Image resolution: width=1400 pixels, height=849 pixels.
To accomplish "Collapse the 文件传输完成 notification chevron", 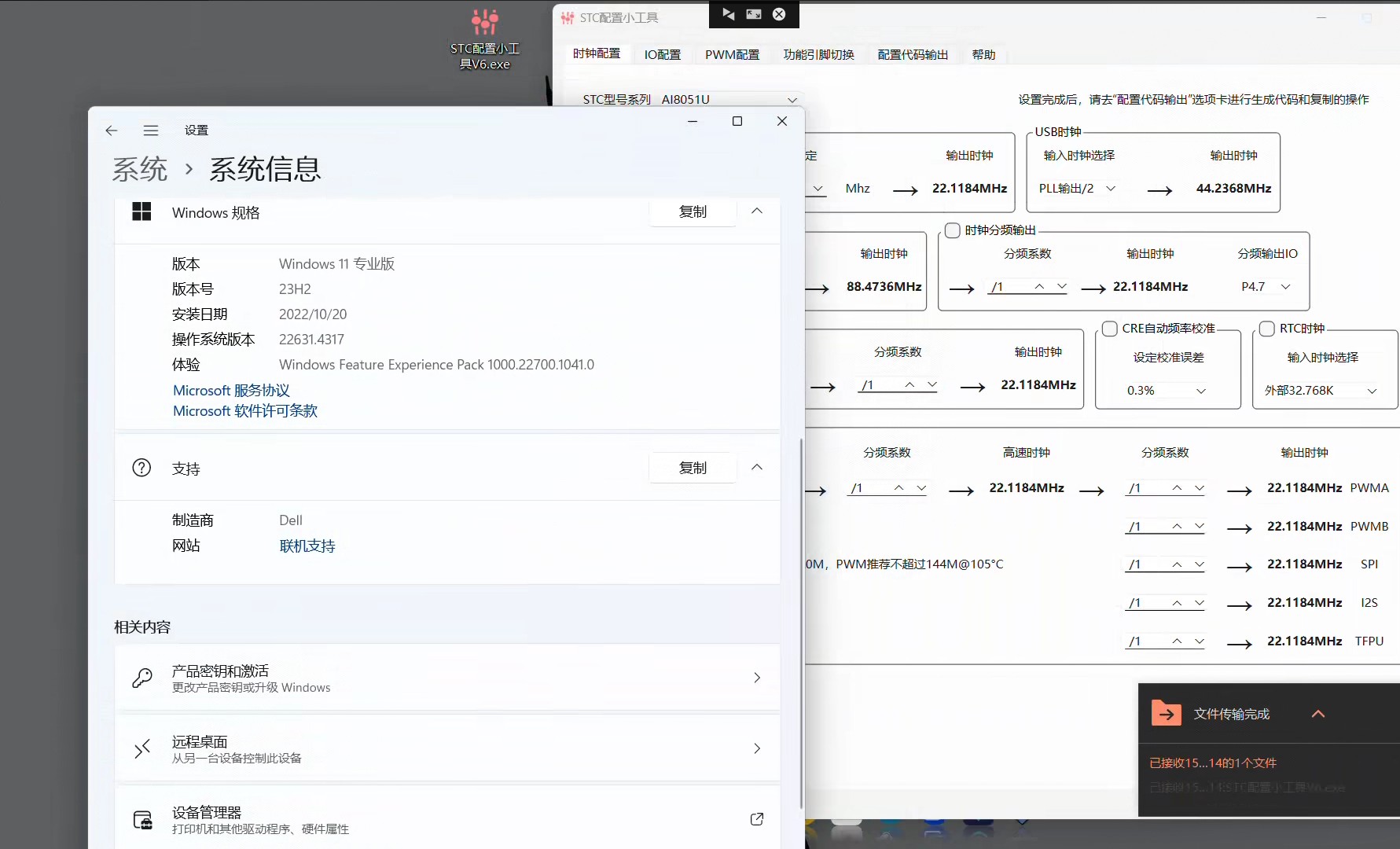I will [1318, 714].
